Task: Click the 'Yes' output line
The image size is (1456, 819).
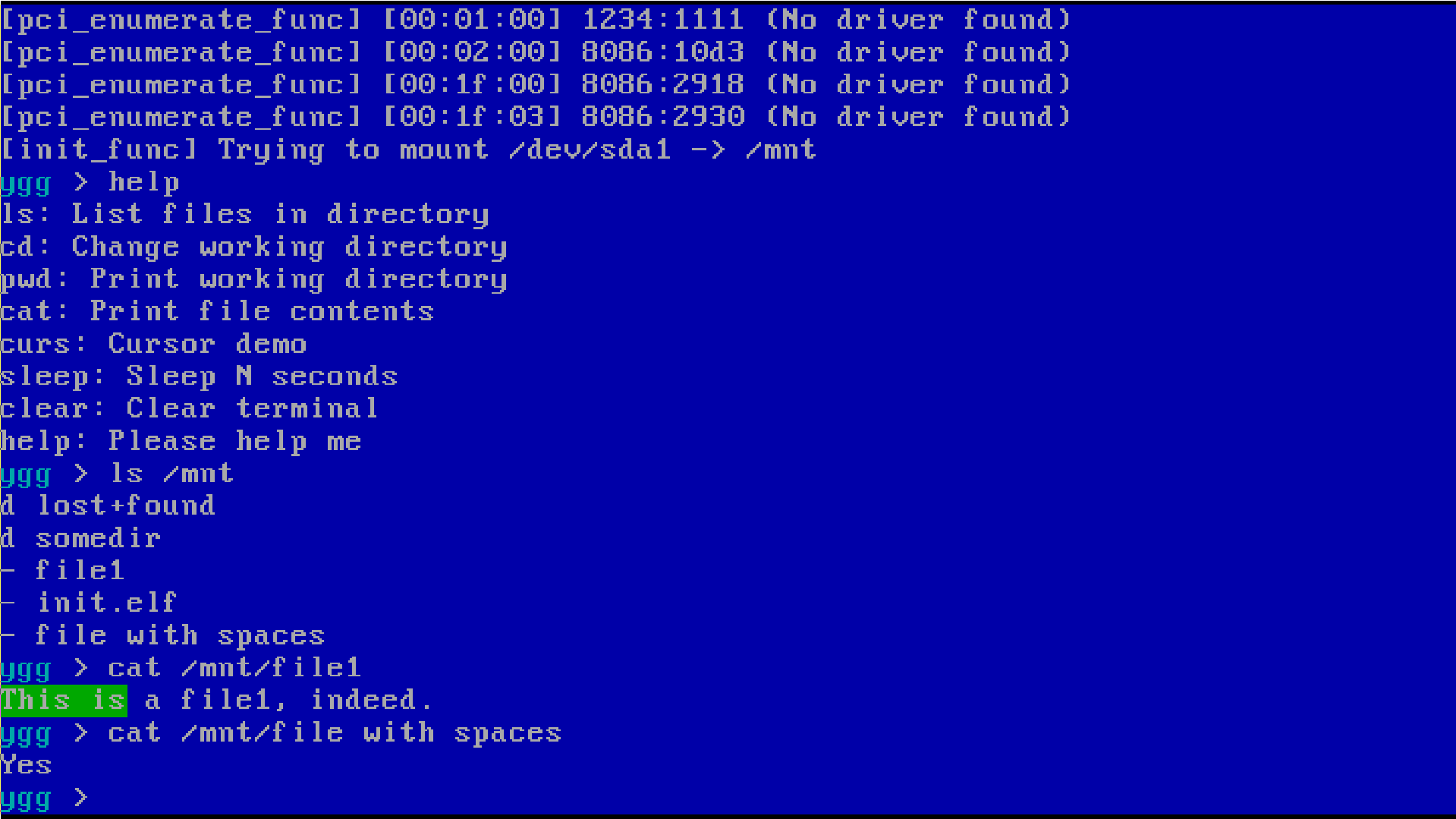Action: pos(26,765)
